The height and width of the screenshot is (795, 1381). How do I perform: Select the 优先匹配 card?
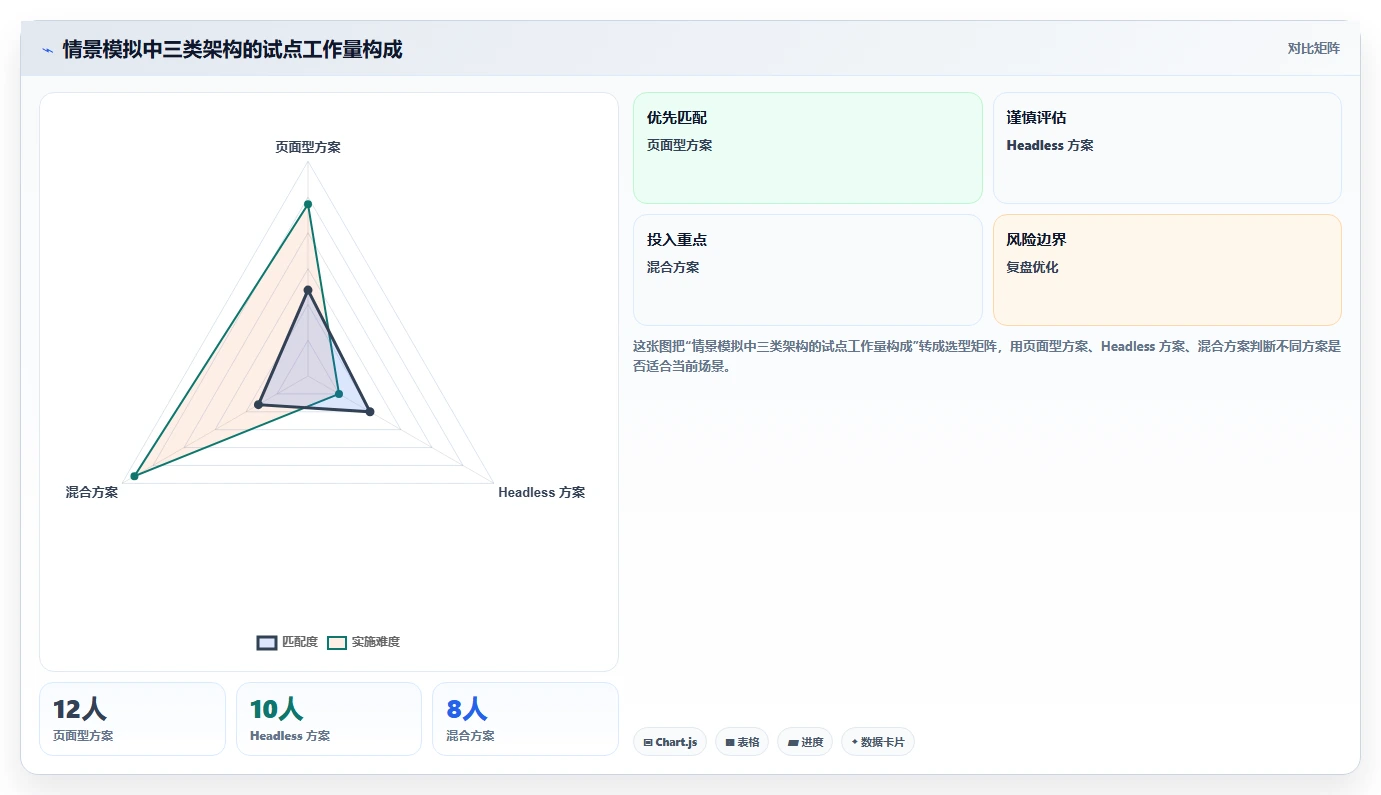pos(808,148)
